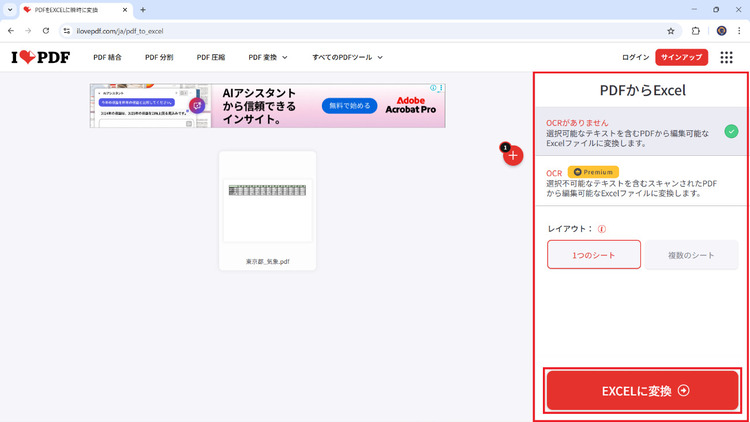This screenshot has height=422, width=750.
Task: Open the browser extensions puzzle icon
Action: (696, 31)
